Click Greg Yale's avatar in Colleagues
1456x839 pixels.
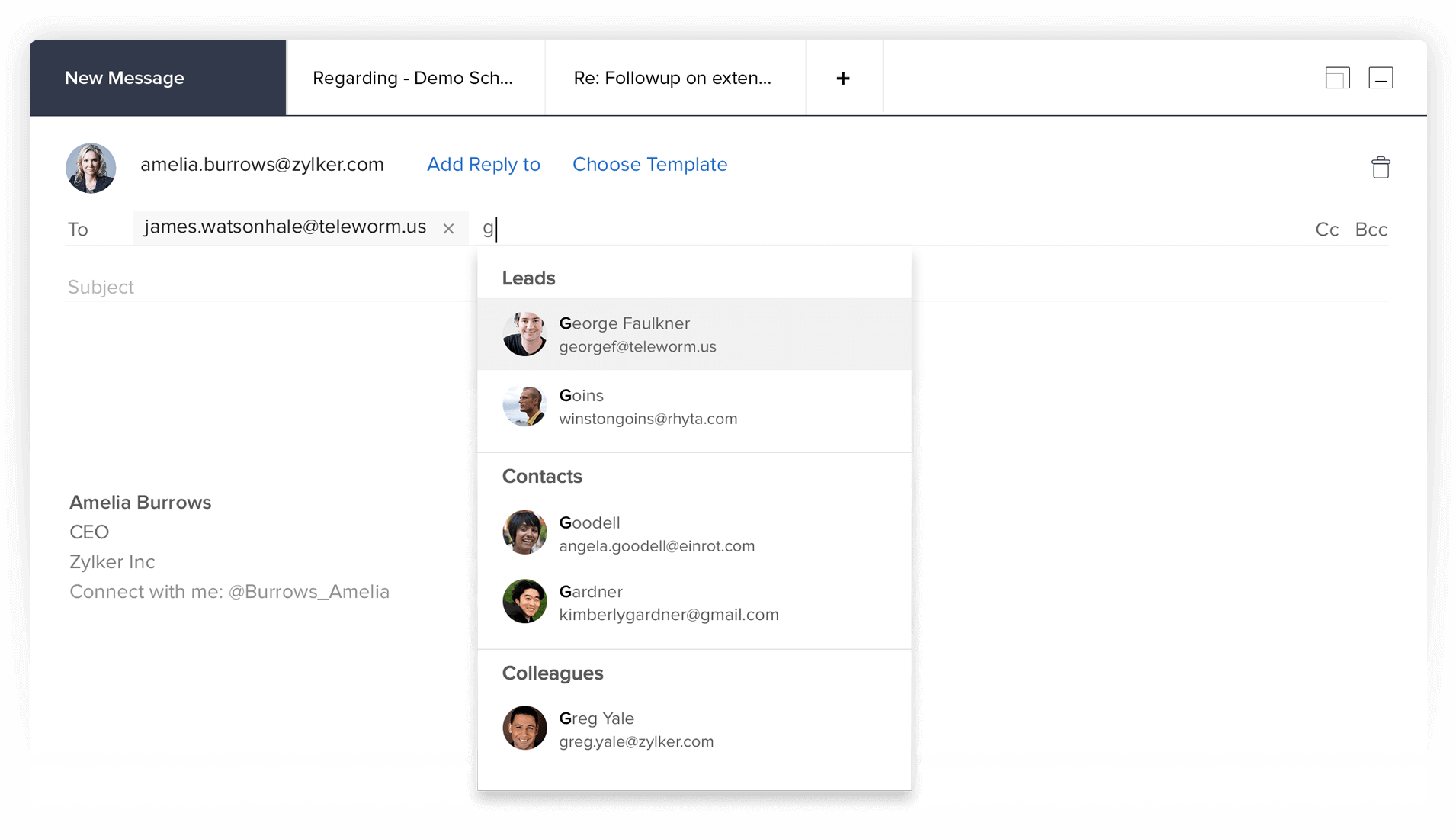tap(524, 728)
